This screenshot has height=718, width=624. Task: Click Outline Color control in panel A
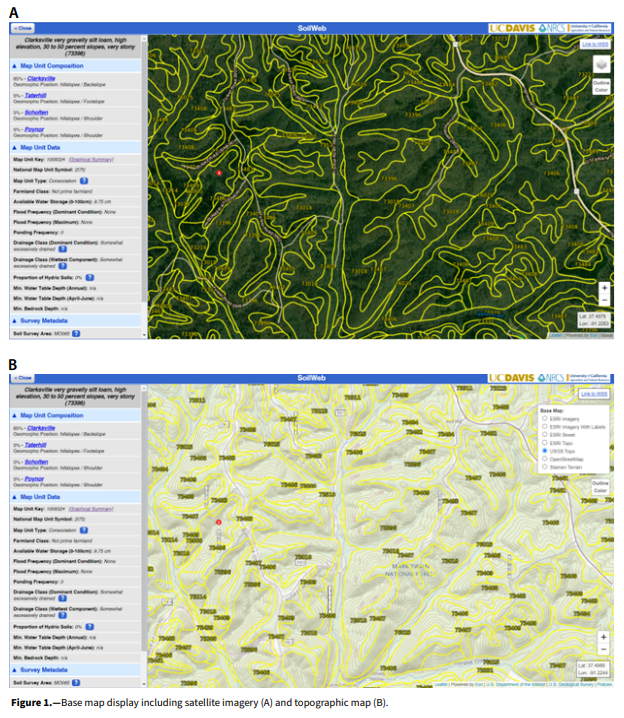[x=601, y=87]
